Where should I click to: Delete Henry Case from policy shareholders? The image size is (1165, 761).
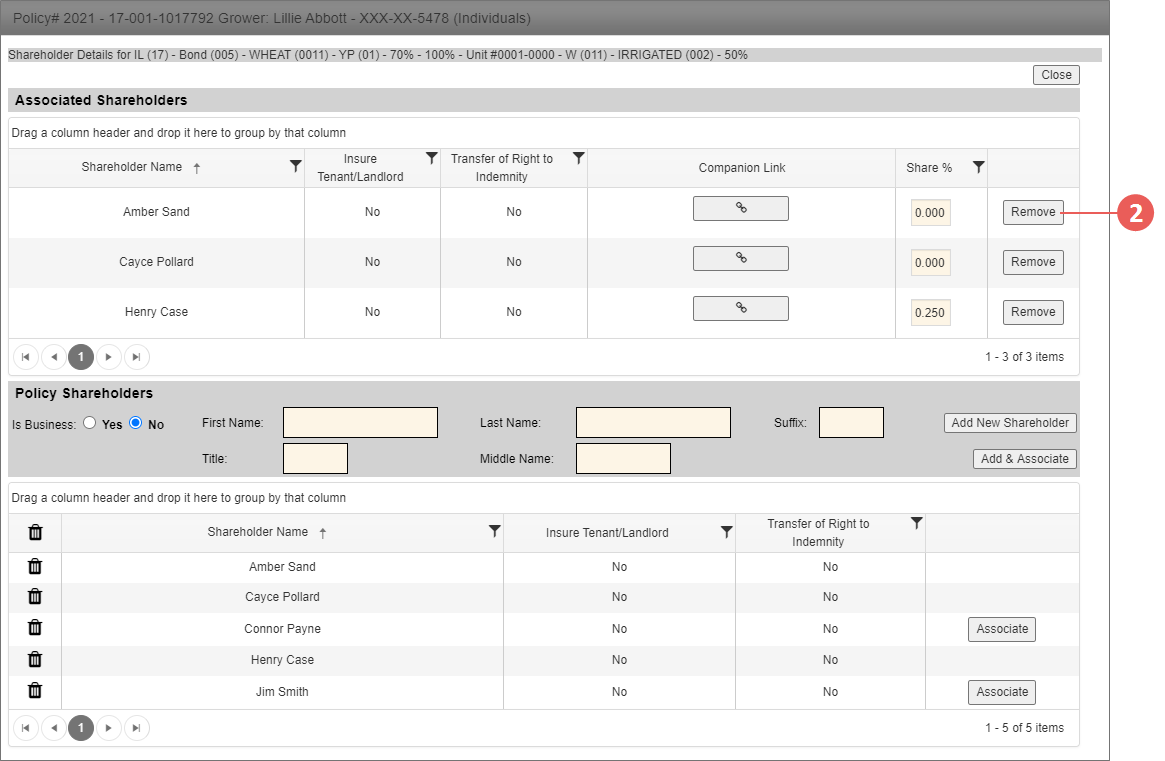(x=35, y=659)
